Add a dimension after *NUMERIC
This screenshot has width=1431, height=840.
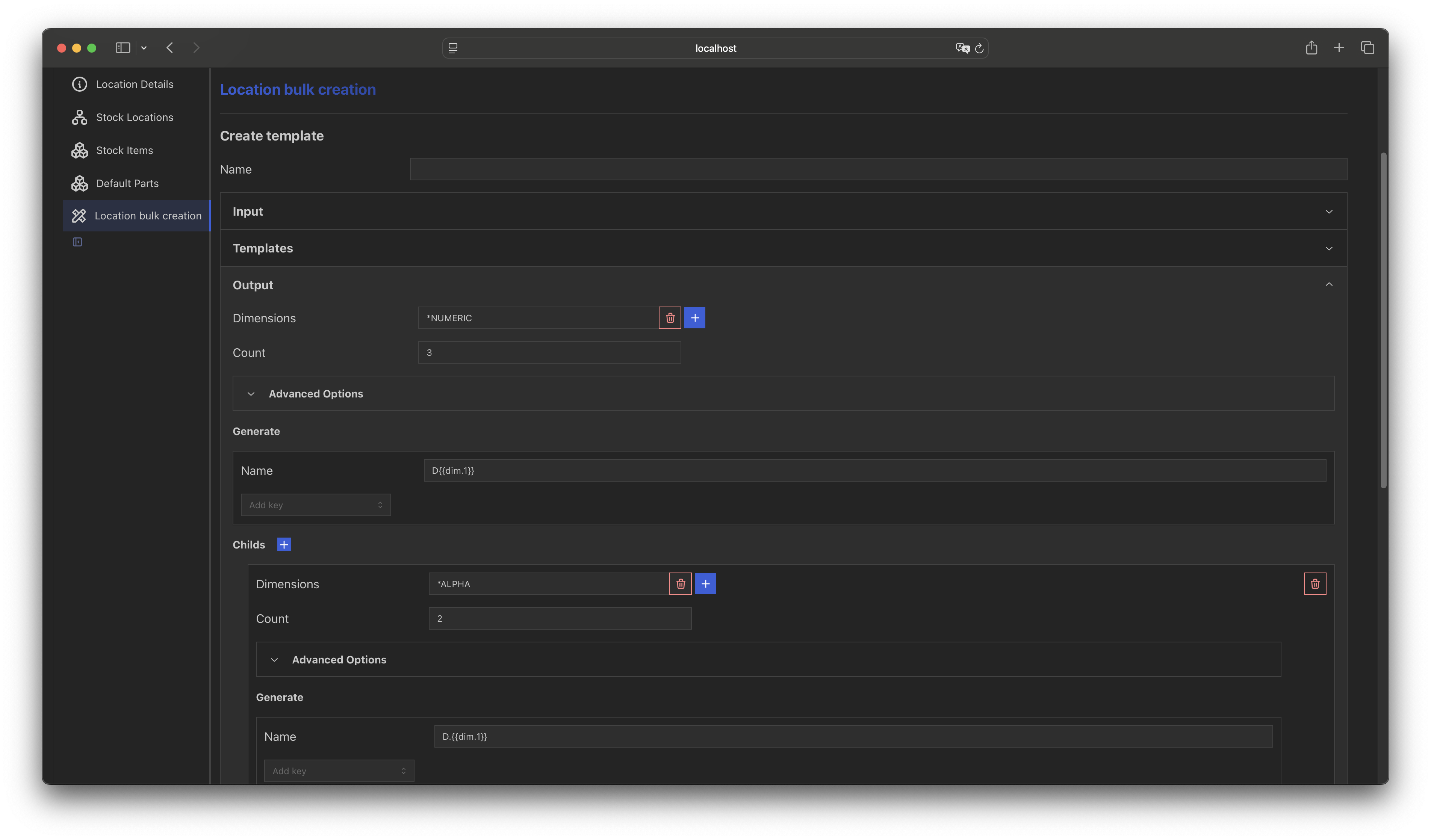click(x=694, y=318)
